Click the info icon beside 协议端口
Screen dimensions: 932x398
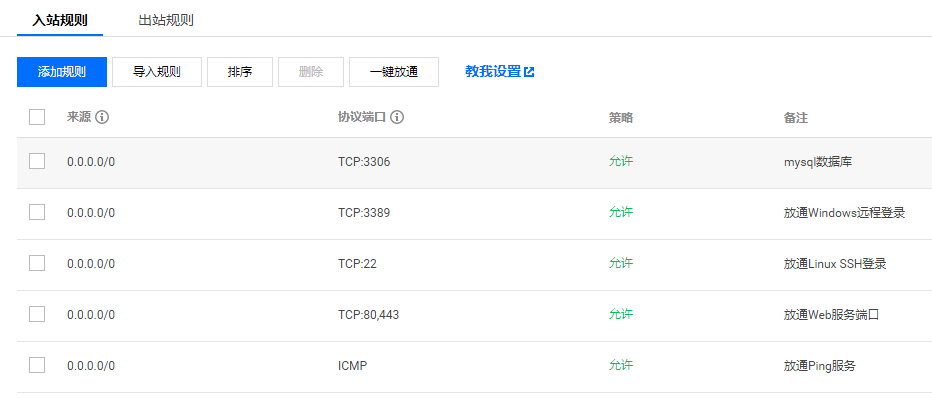pos(397,118)
